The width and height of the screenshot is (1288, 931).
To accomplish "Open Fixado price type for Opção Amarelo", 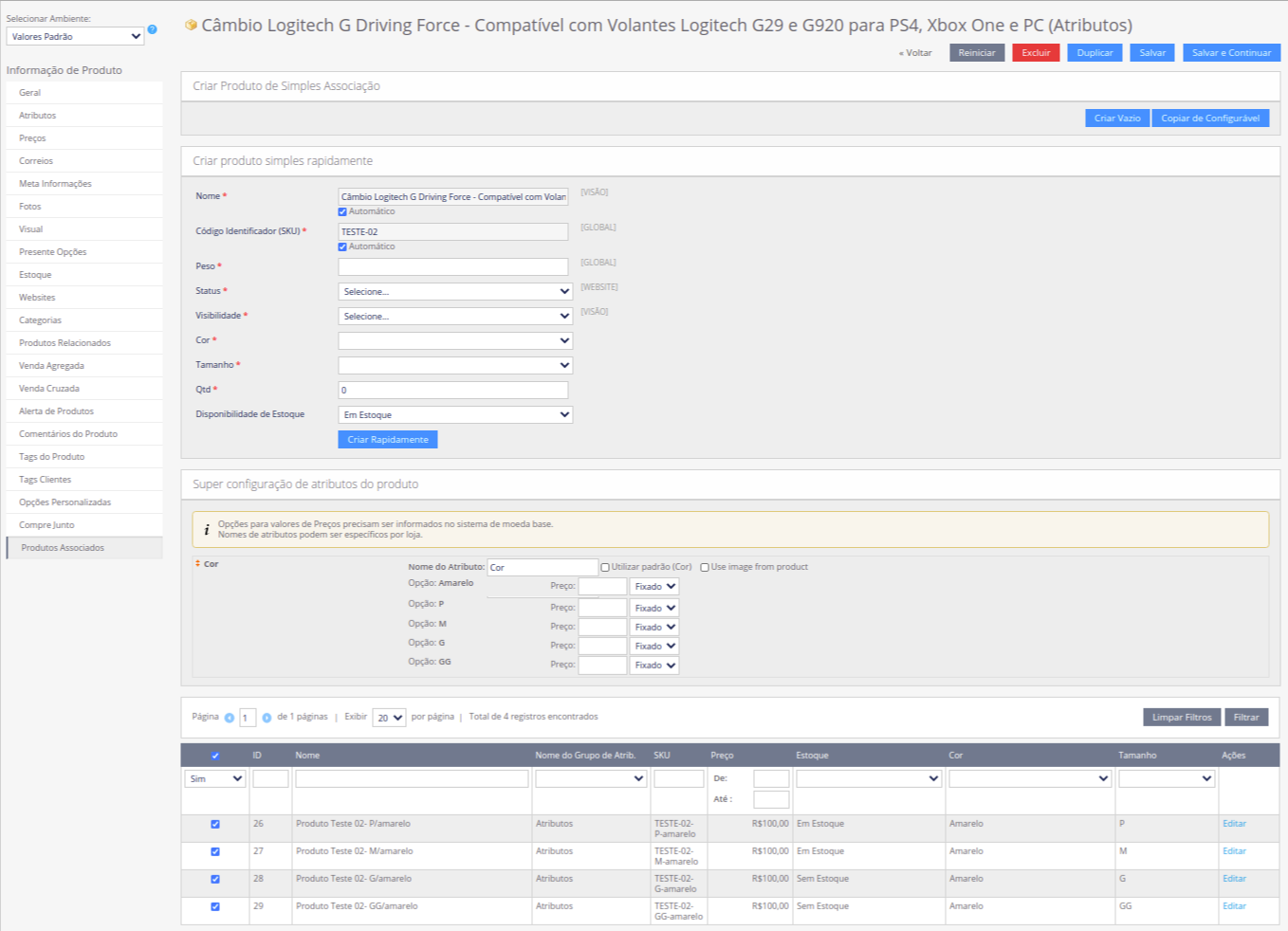I will tap(654, 586).
